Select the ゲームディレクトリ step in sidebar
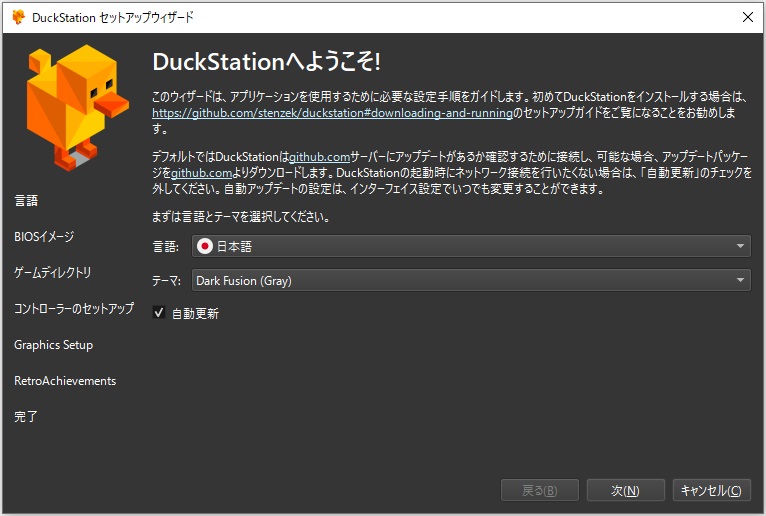Image resolution: width=766 pixels, height=516 pixels. (x=53, y=273)
